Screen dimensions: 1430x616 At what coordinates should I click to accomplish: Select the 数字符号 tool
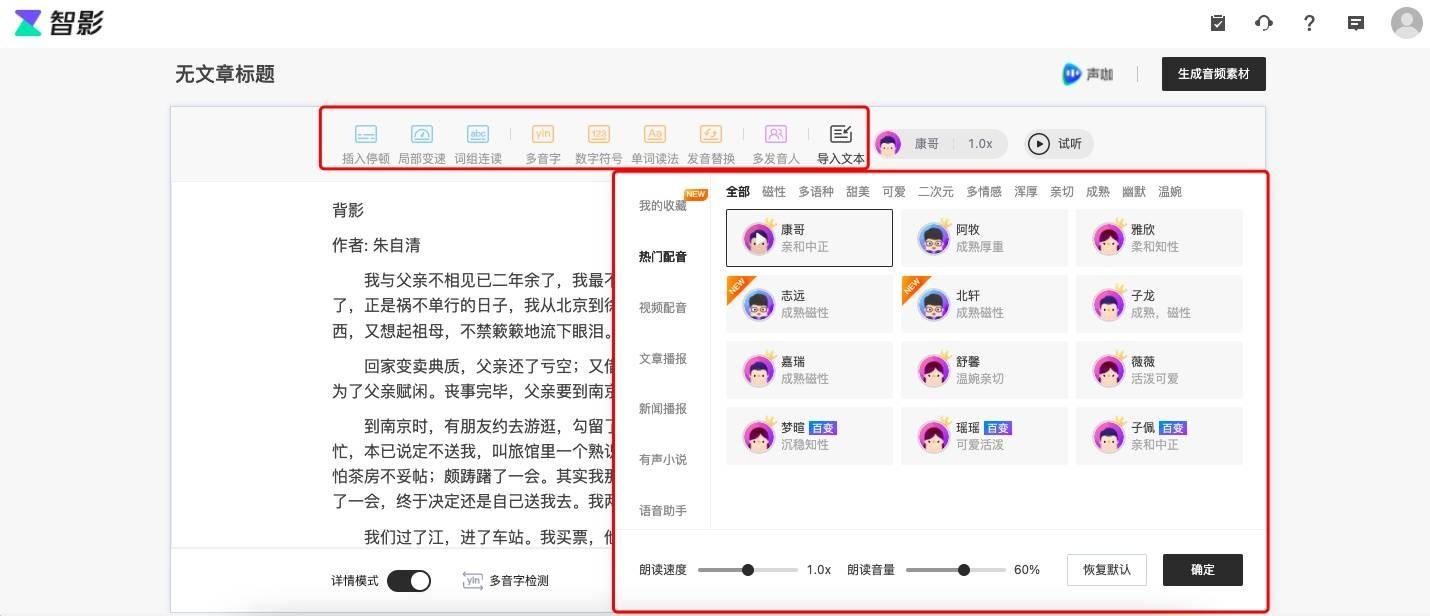[599, 144]
